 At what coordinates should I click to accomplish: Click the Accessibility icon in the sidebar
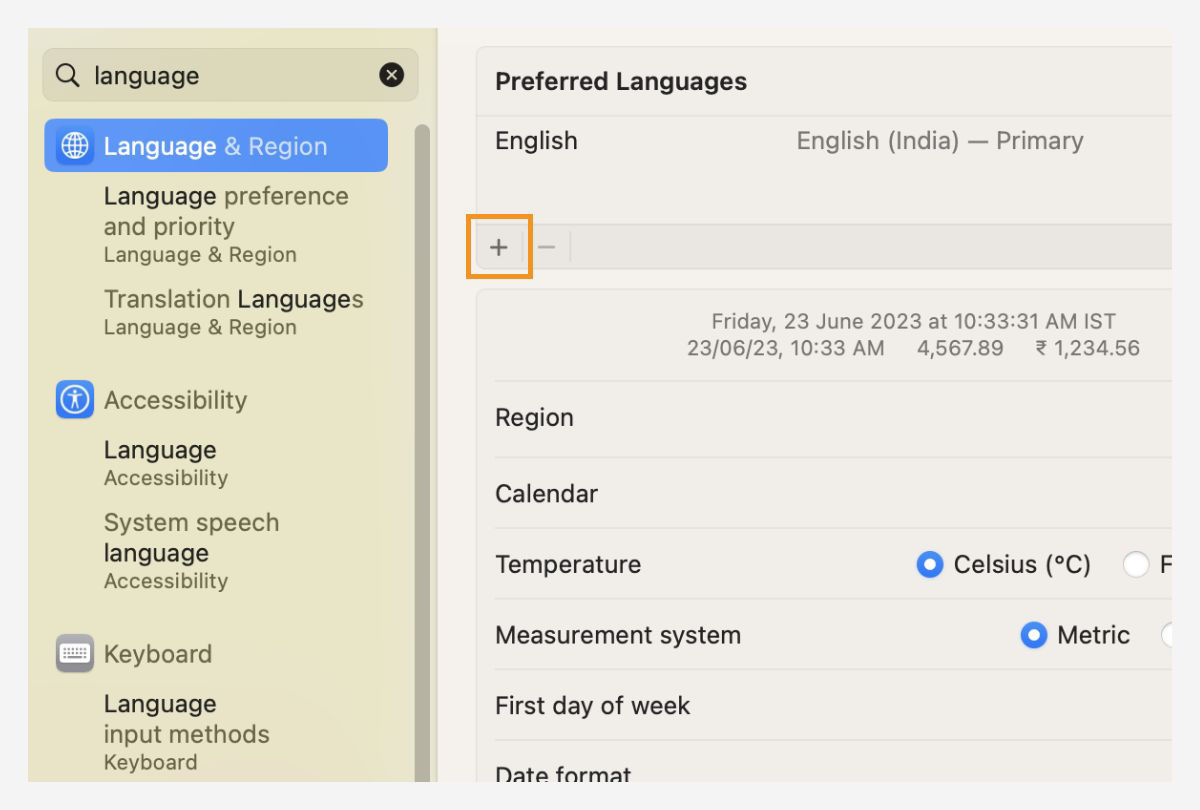(74, 400)
